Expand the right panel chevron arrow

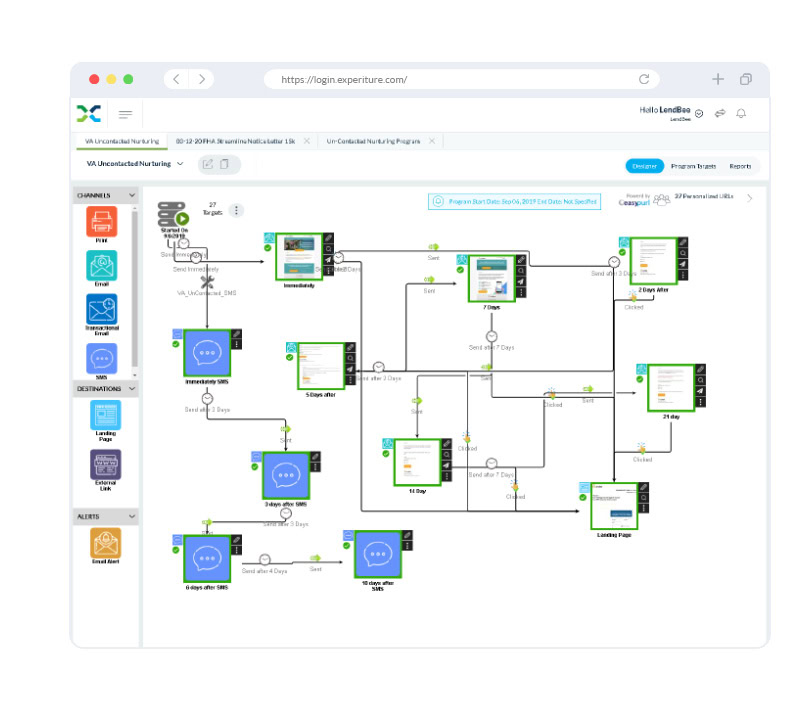(x=749, y=198)
